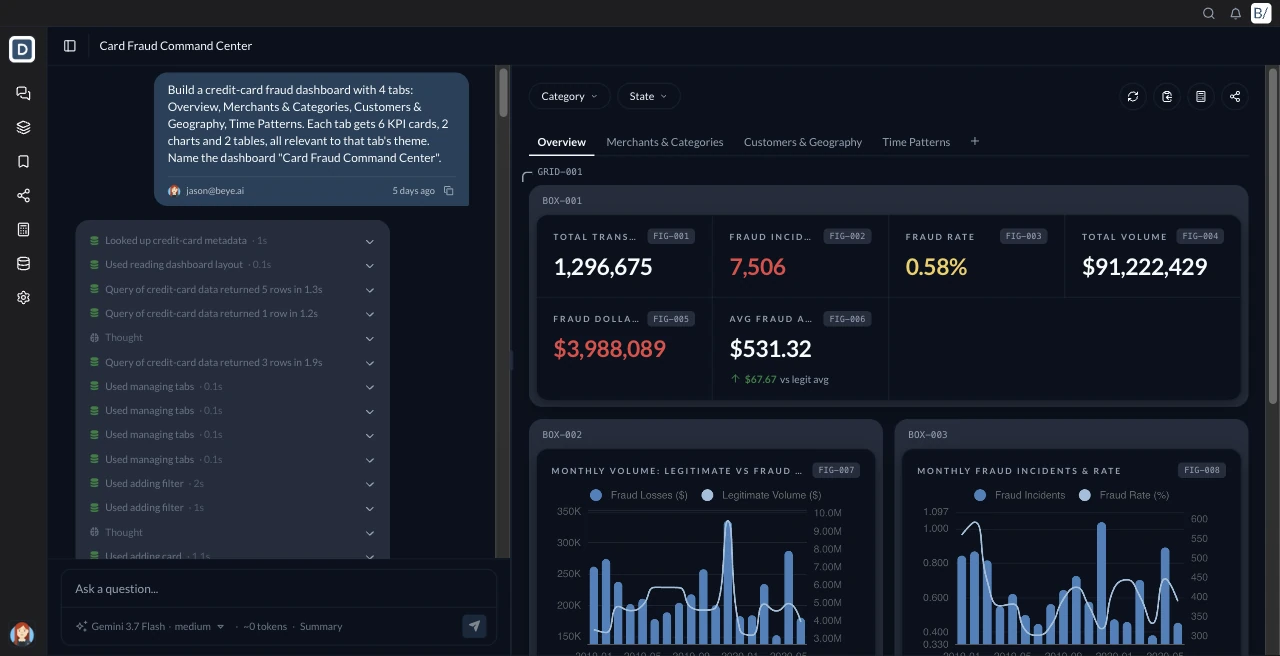Click the D app logo icon
This screenshot has height=656, width=1280.
click(x=22, y=49)
